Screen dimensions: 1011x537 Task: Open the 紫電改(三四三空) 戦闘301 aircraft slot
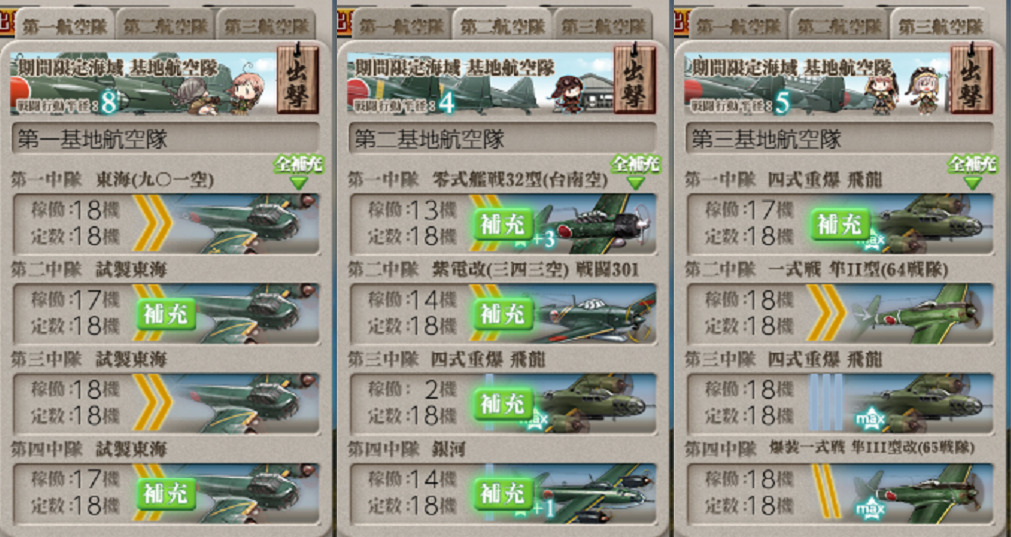coord(503,314)
